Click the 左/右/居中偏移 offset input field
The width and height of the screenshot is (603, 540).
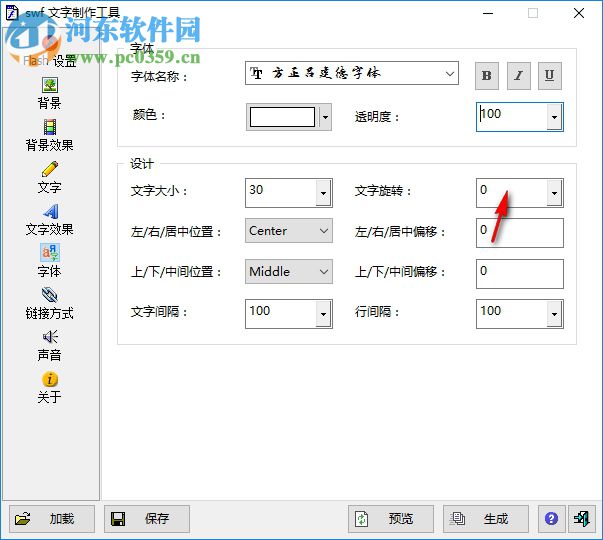(x=520, y=233)
